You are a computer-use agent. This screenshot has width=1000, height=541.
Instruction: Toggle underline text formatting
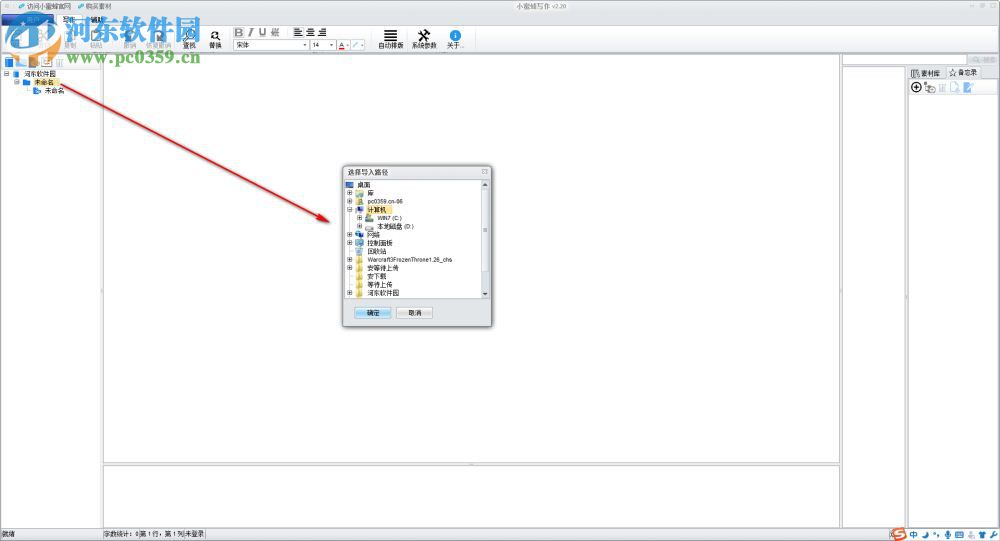pos(262,32)
